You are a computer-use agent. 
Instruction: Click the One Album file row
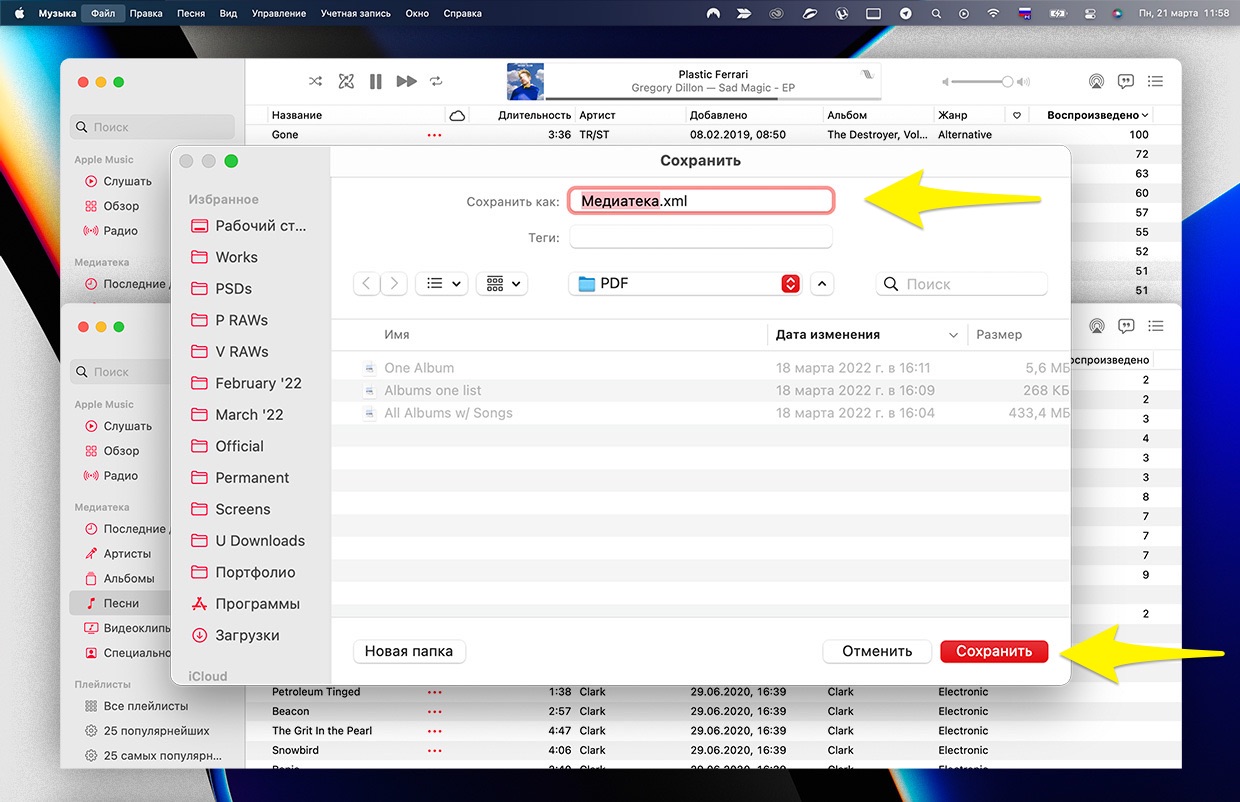click(700, 368)
